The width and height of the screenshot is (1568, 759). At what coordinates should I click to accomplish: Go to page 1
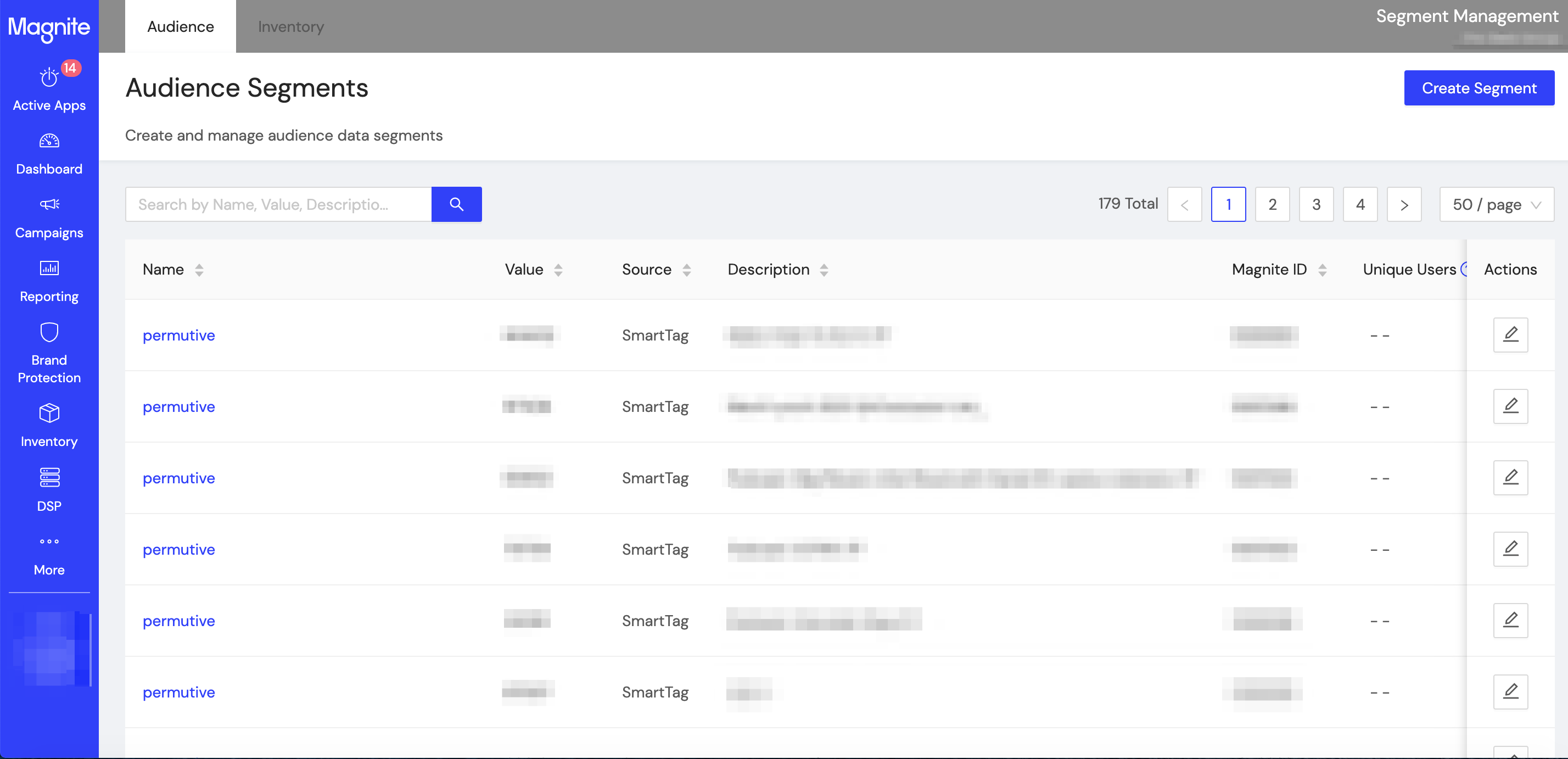(x=1228, y=204)
